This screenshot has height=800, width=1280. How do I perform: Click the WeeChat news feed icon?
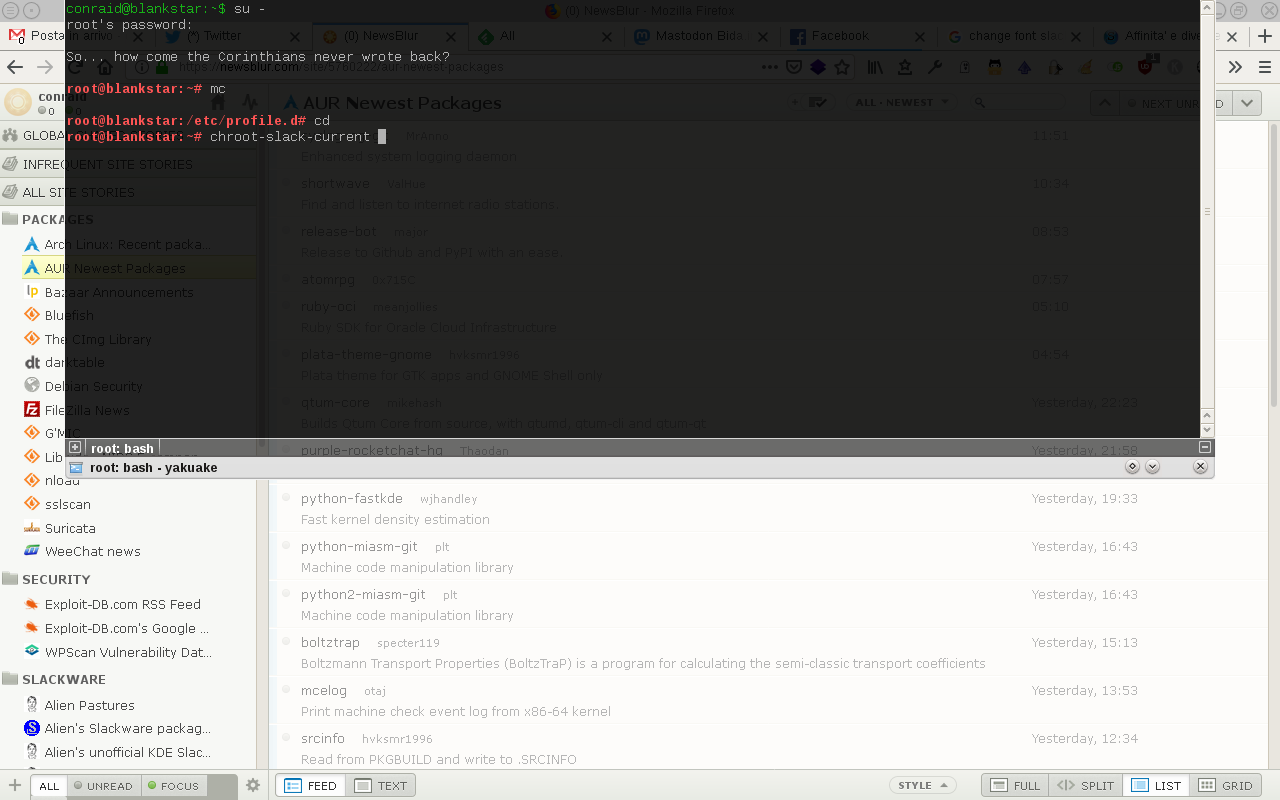click(32, 551)
